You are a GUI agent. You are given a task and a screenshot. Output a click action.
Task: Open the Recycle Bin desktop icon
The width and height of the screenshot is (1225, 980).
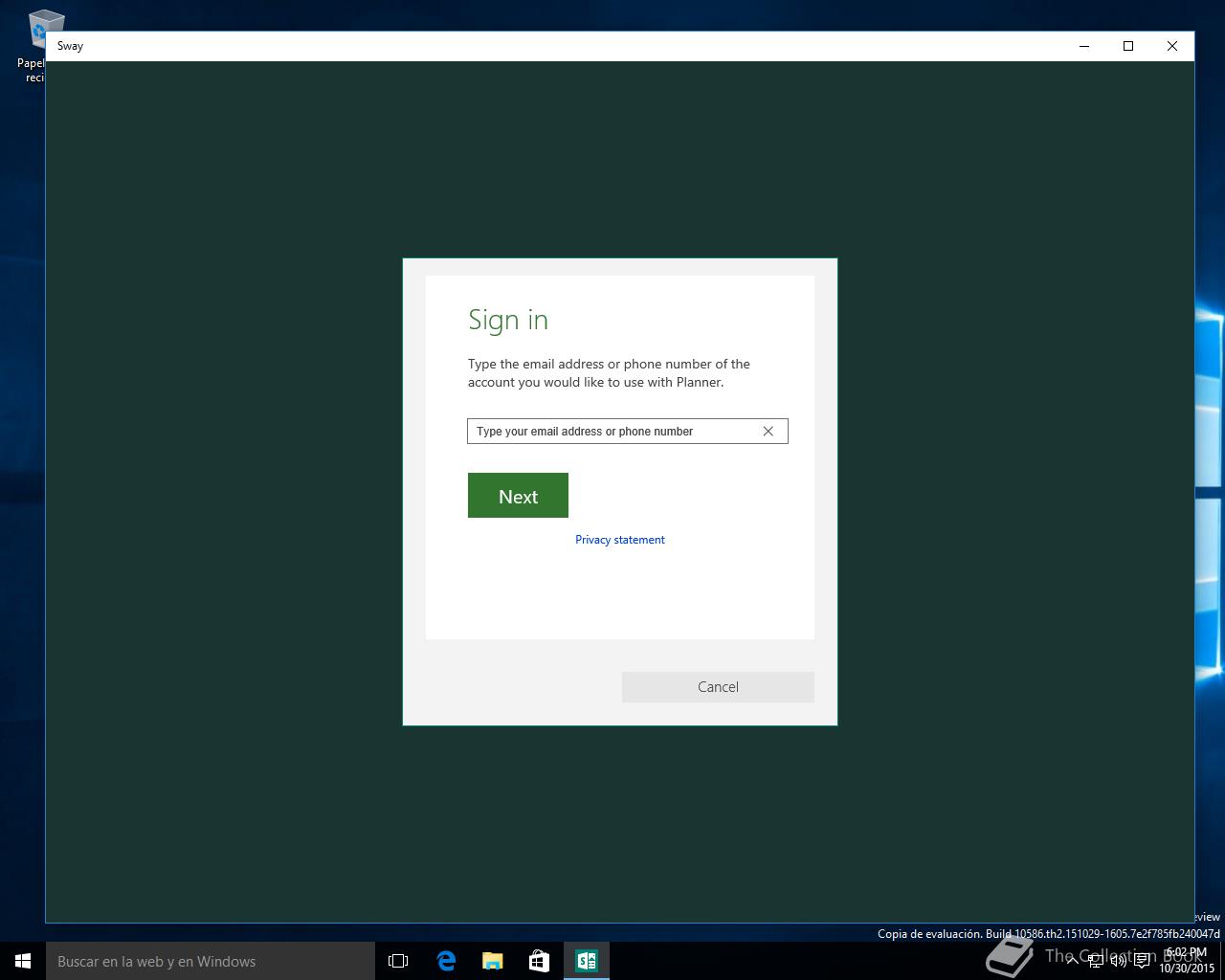tap(38, 46)
